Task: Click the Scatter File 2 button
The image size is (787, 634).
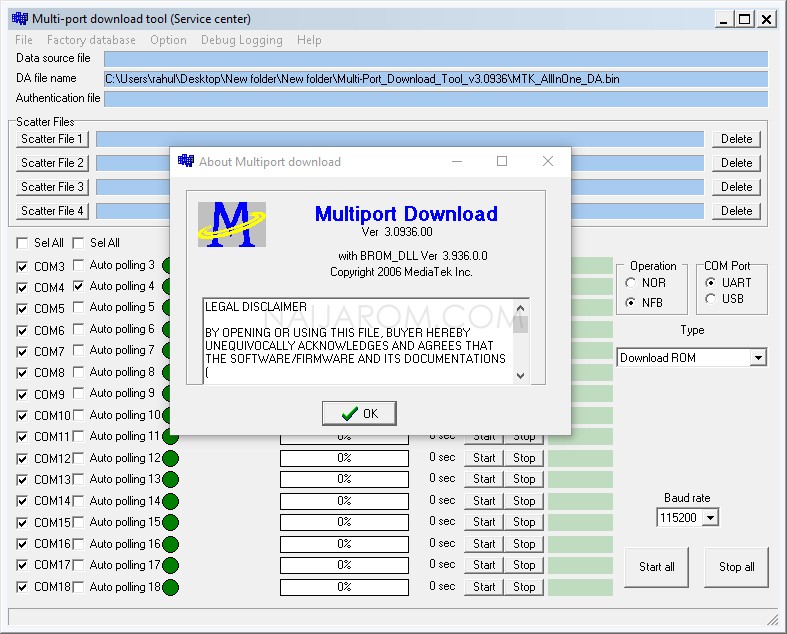Action: [52, 163]
